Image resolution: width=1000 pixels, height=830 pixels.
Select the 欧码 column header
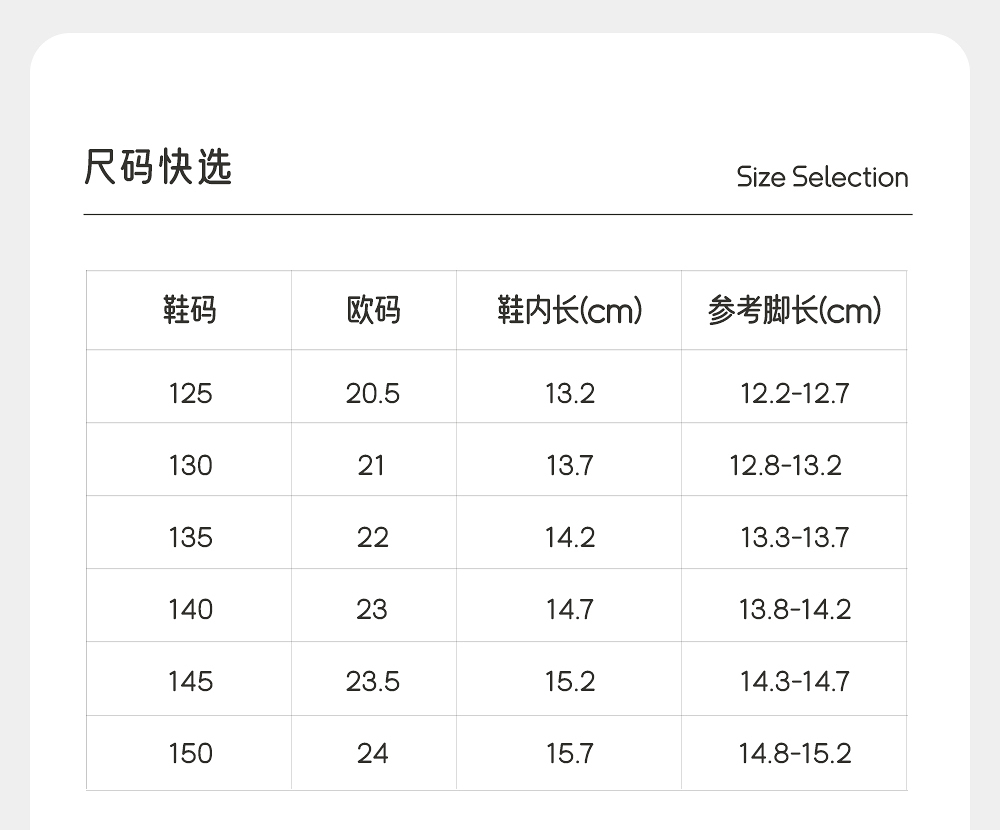pyautogui.click(x=373, y=311)
